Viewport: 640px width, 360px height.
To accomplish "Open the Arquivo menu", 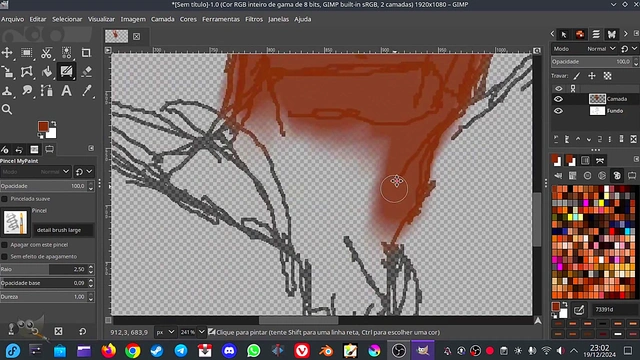I will [12, 19].
